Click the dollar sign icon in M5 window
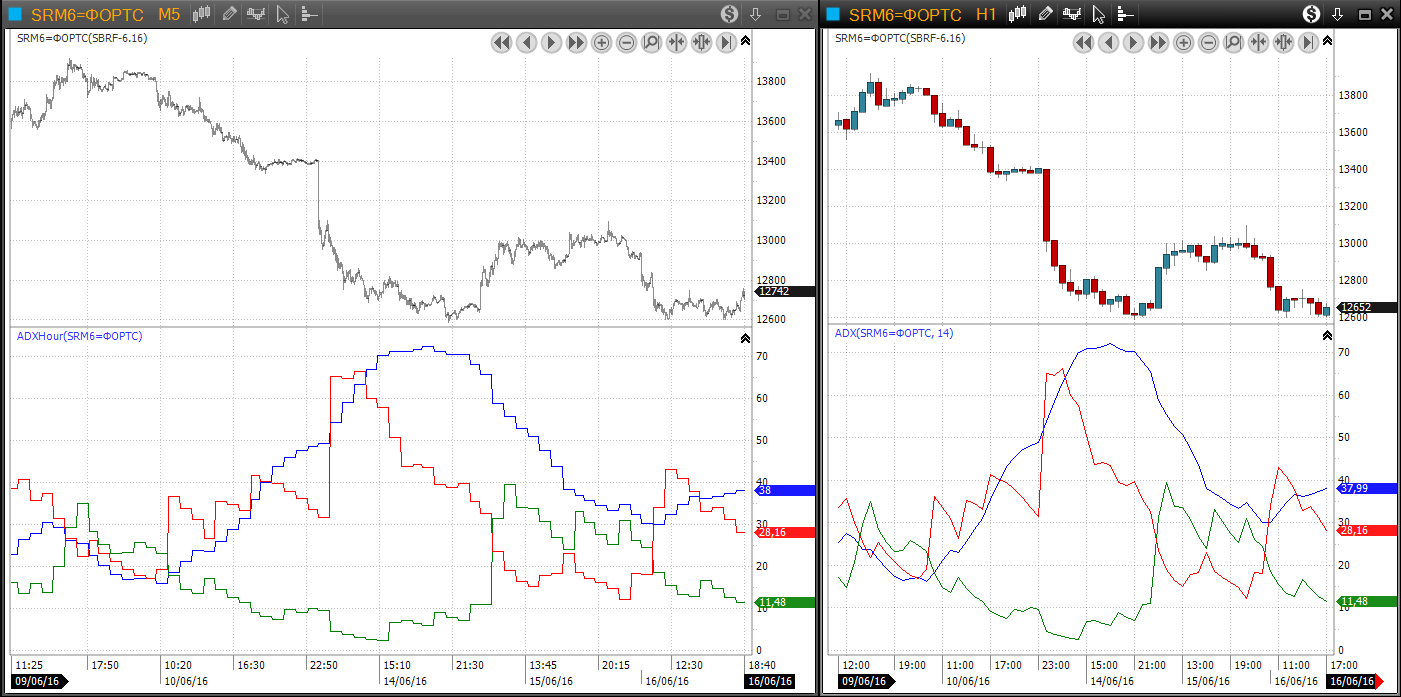This screenshot has height=697, width=1401. click(x=729, y=14)
